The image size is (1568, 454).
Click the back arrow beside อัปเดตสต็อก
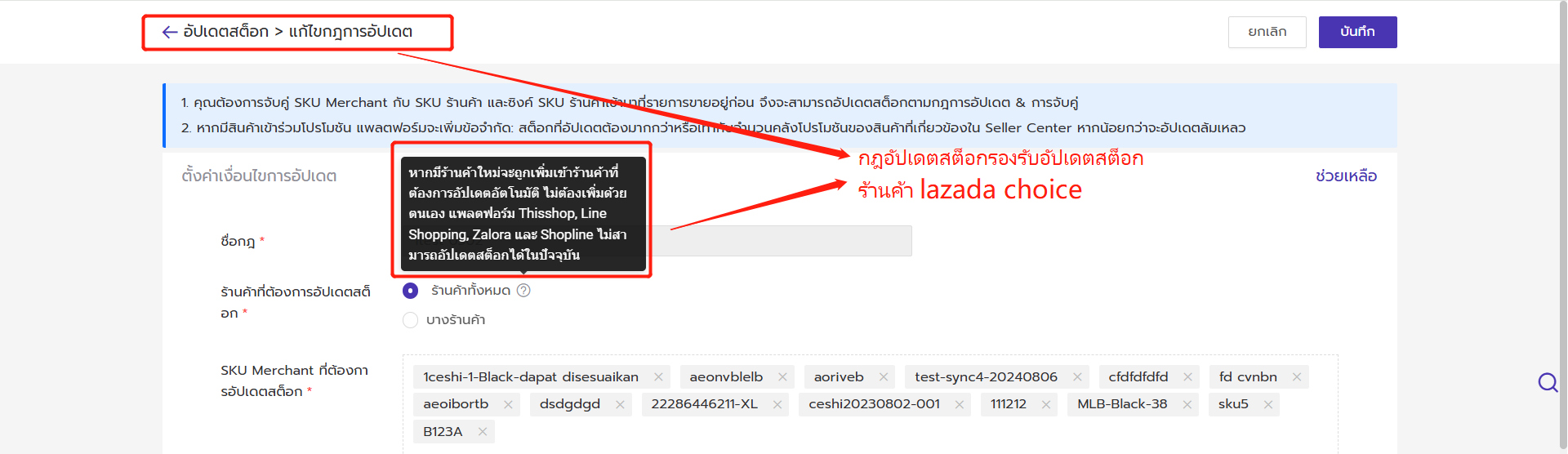[169, 32]
